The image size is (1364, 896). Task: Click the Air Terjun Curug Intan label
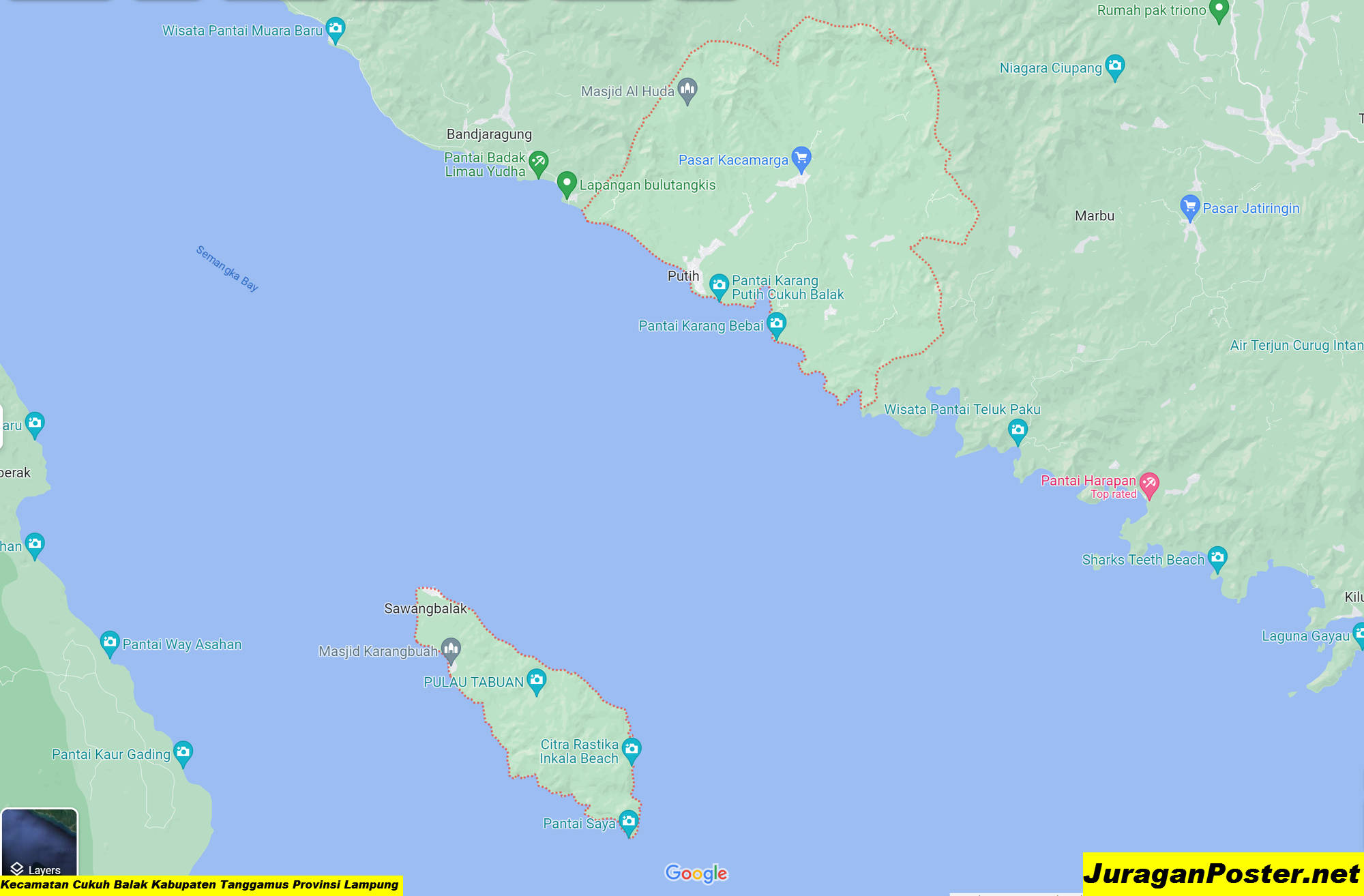pos(1296,346)
